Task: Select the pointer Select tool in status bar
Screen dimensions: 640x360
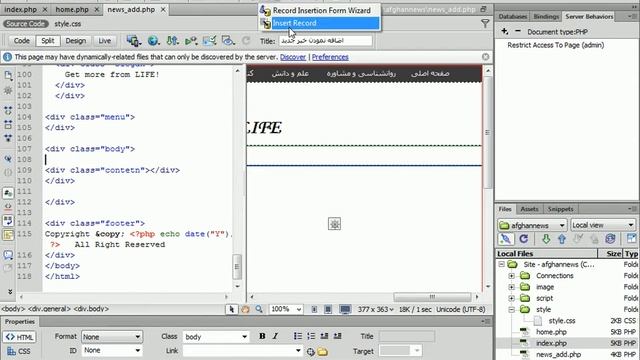Action: click(x=231, y=309)
